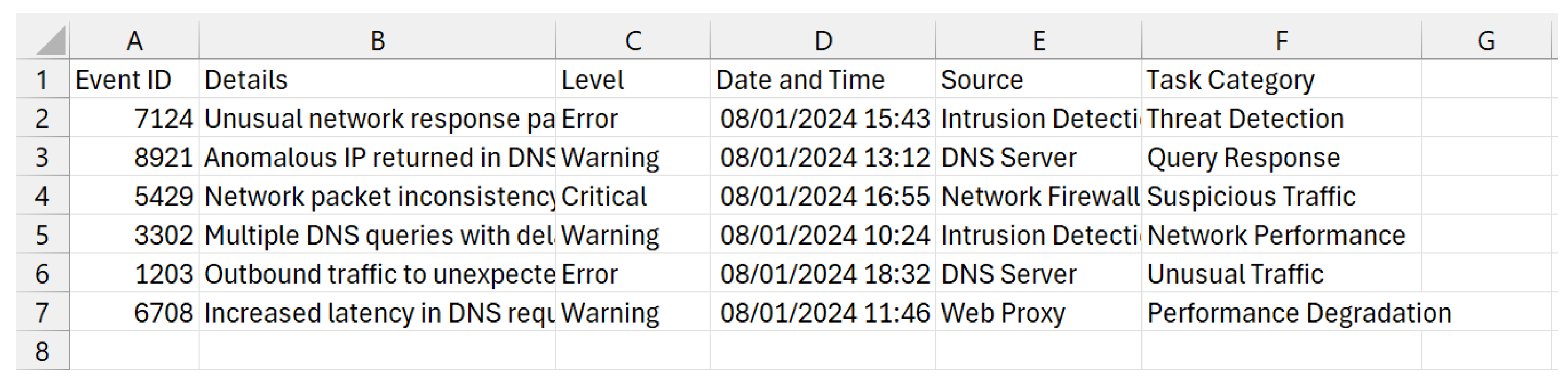The height and width of the screenshot is (386, 1568).
Task: Select row 4 header
Action: (x=42, y=197)
